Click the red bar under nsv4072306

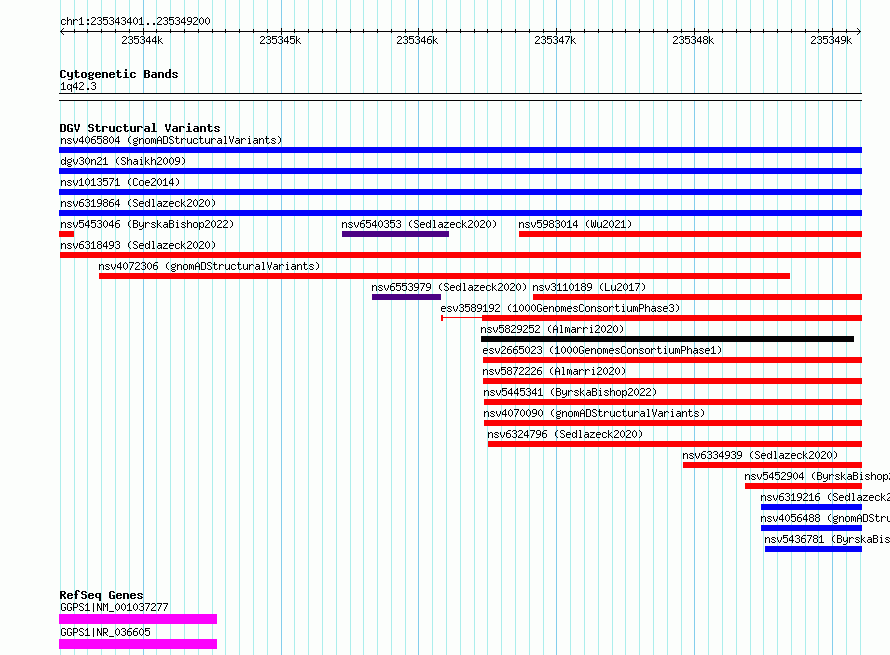[x=444, y=276]
